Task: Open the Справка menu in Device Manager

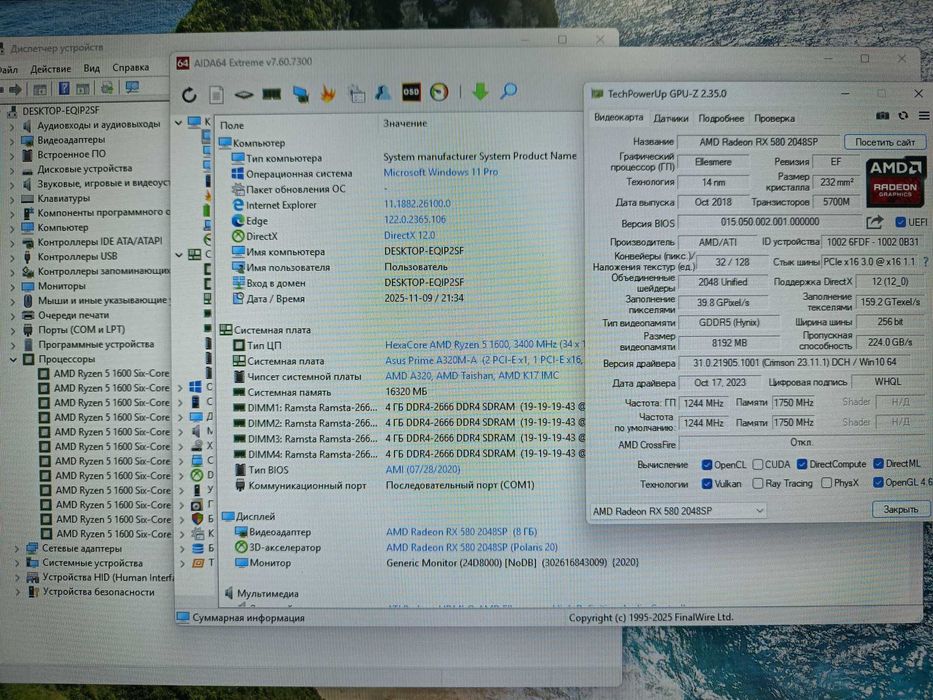Action: tap(130, 68)
